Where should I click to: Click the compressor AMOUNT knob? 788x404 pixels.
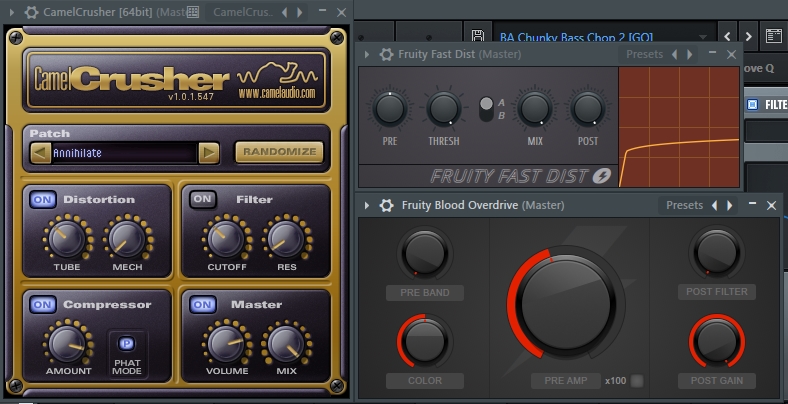click(67, 344)
